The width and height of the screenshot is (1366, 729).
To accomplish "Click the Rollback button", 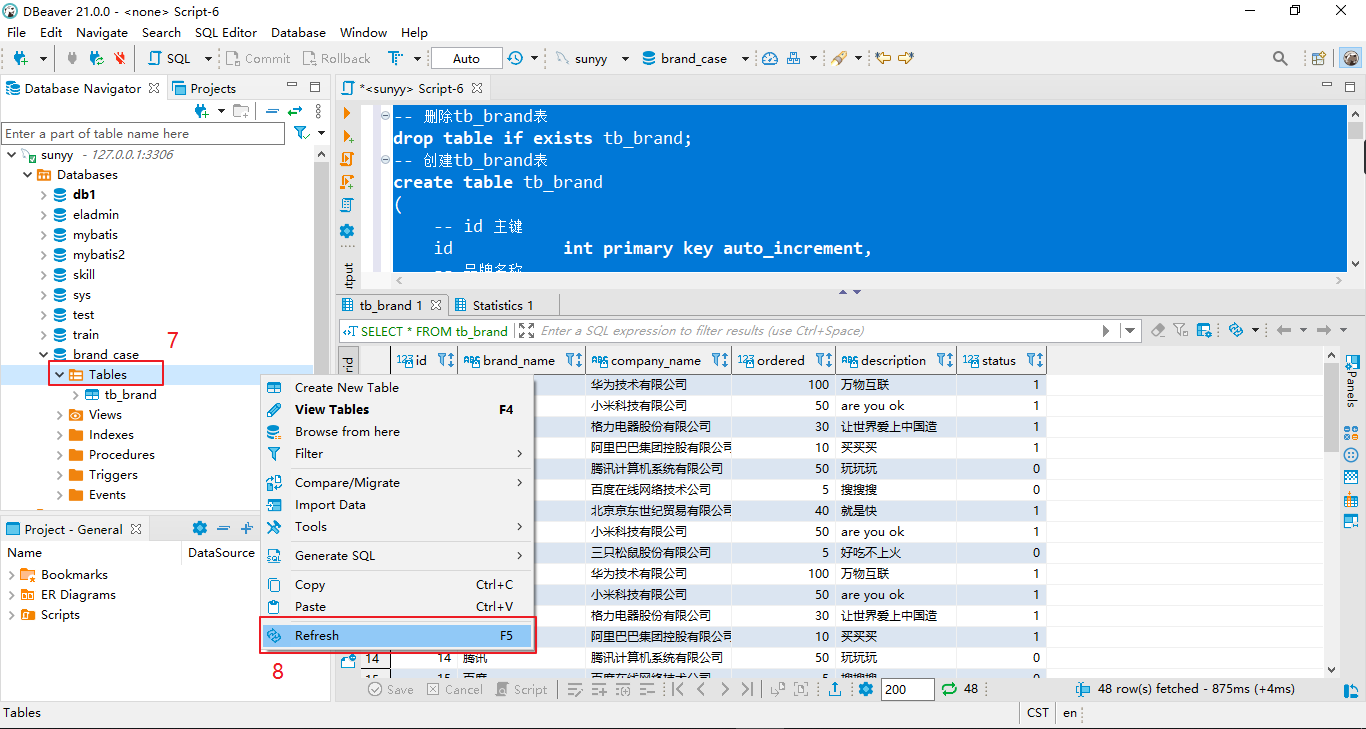I will point(335,59).
